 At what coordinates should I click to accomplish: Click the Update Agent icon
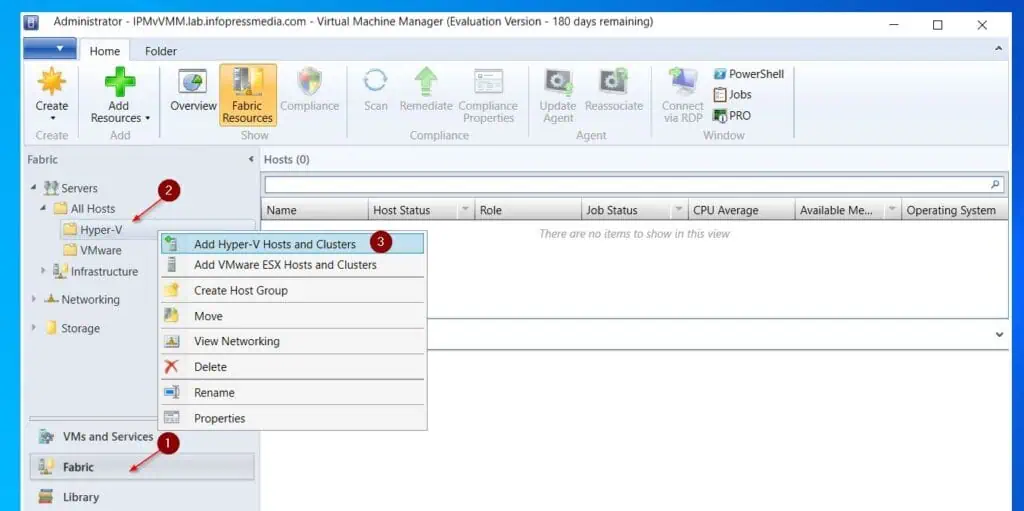pos(558,82)
